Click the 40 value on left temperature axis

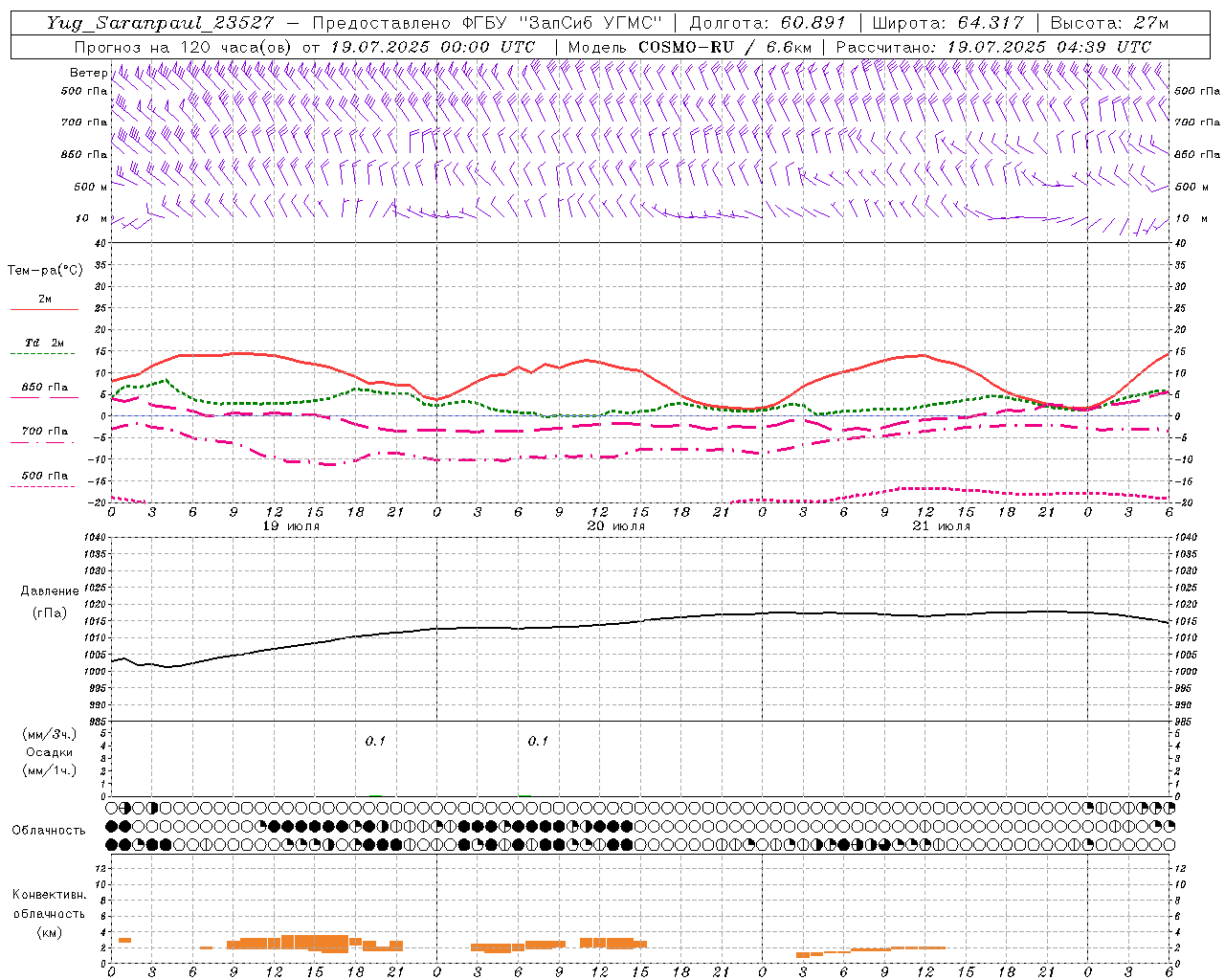coord(101,243)
